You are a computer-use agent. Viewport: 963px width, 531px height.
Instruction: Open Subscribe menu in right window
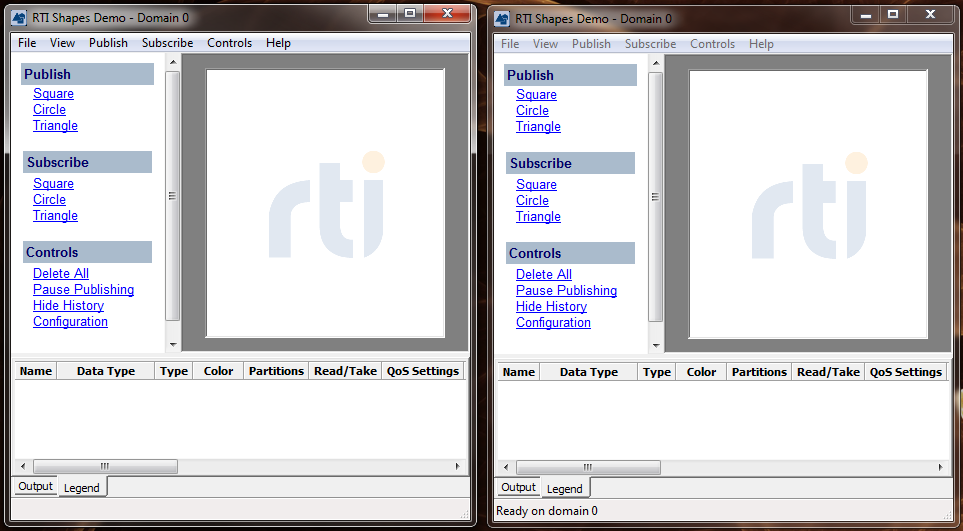(x=650, y=44)
